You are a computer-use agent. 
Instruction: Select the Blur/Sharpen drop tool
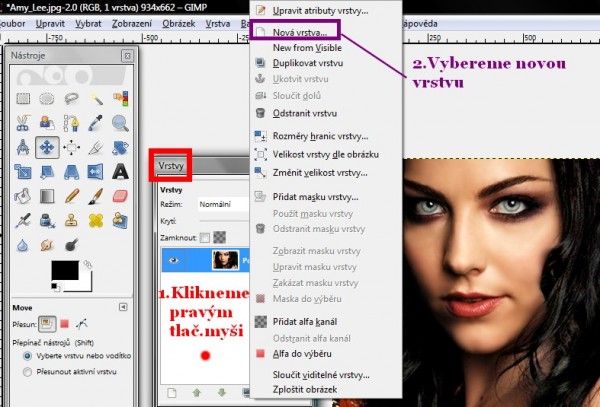(x=23, y=245)
